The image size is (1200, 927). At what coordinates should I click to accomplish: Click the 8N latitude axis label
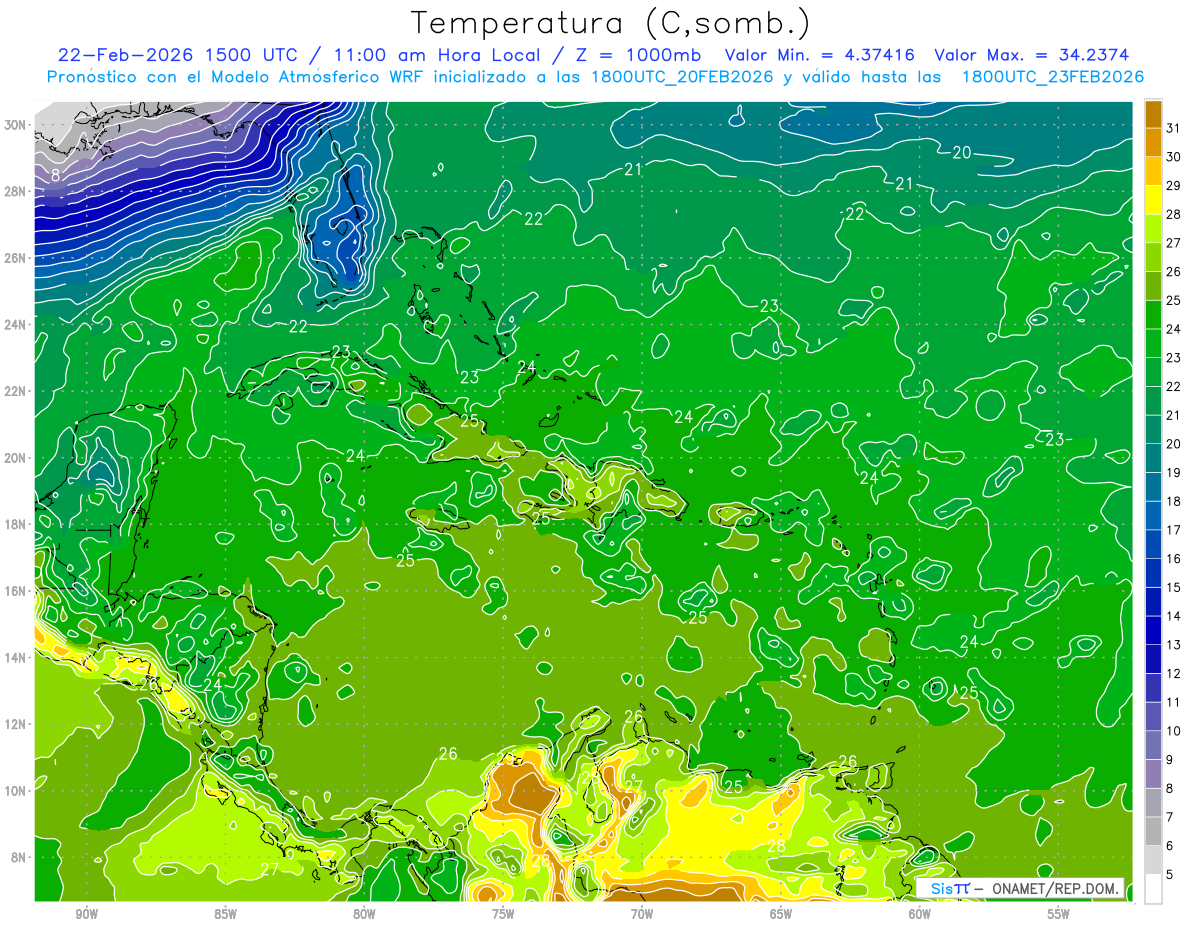point(20,857)
